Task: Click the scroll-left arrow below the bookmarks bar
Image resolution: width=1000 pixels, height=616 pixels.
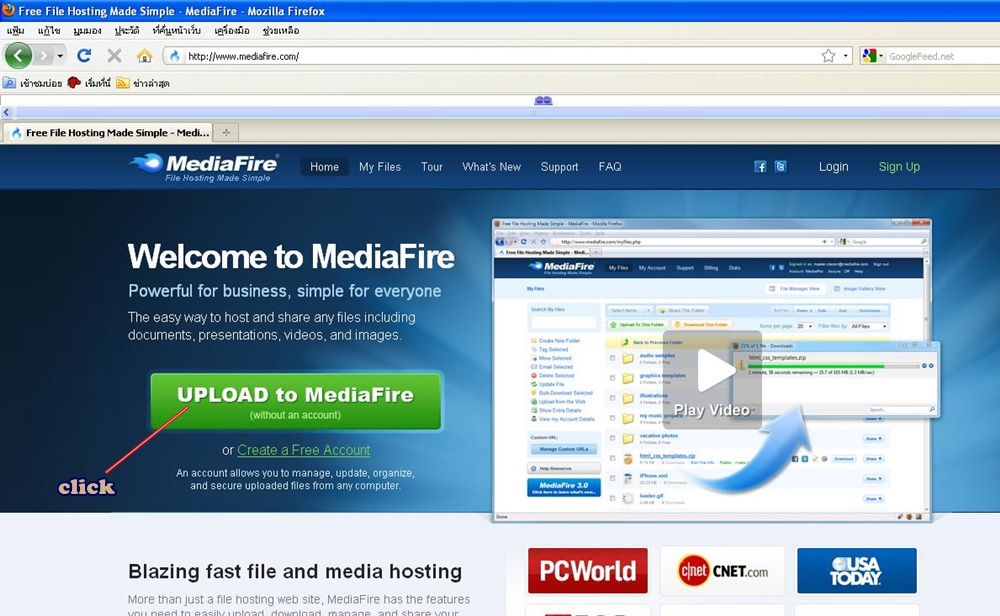Action: click(6, 112)
